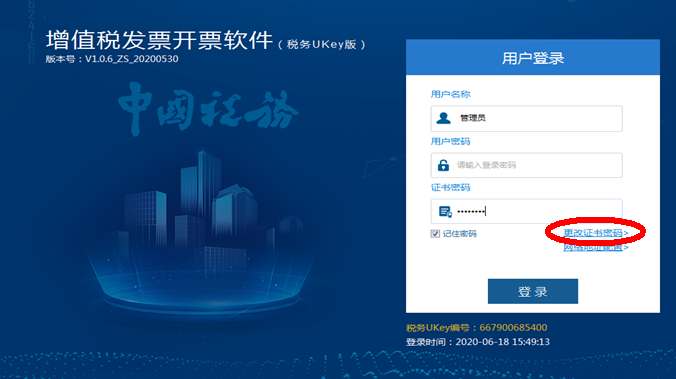Click the 证书密码 label
Image resolution: width=676 pixels, height=379 pixels.
[451, 188]
